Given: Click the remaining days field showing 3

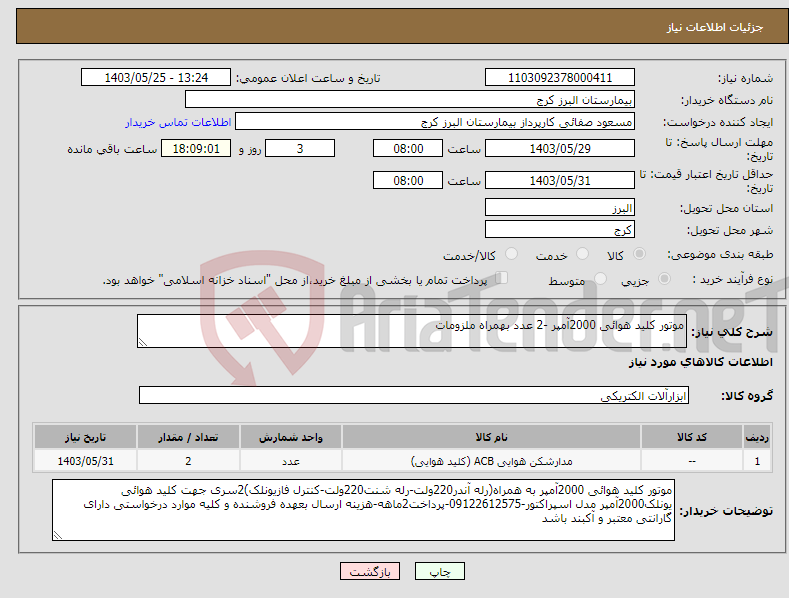Looking at the screenshot, I should click(x=300, y=148).
